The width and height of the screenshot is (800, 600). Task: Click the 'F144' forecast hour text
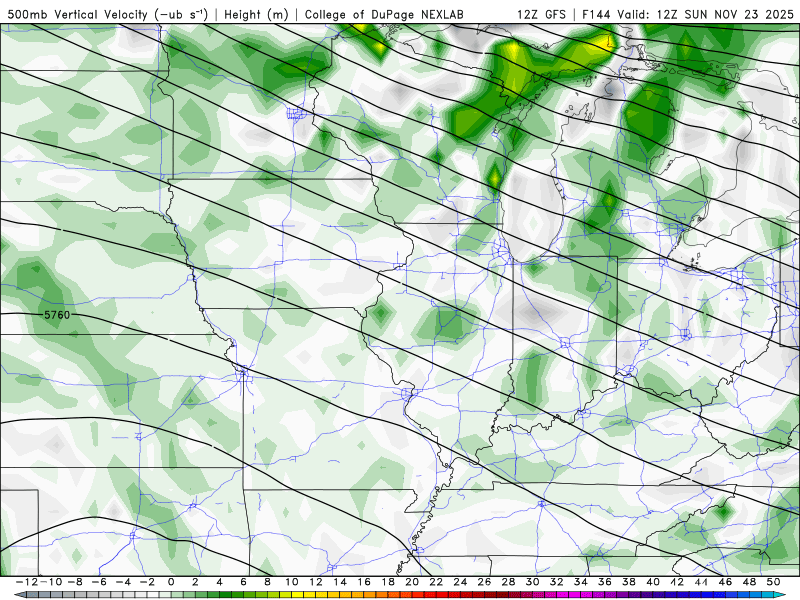click(x=596, y=14)
